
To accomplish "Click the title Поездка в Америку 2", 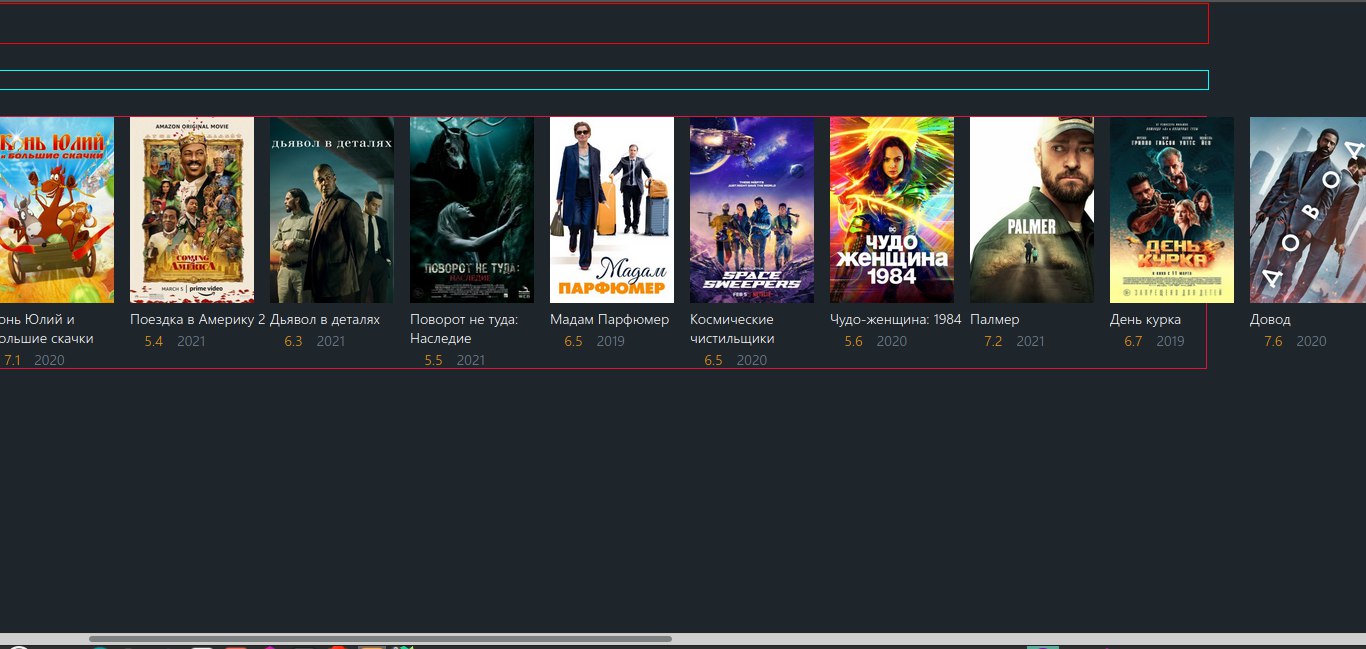I will 198,320.
